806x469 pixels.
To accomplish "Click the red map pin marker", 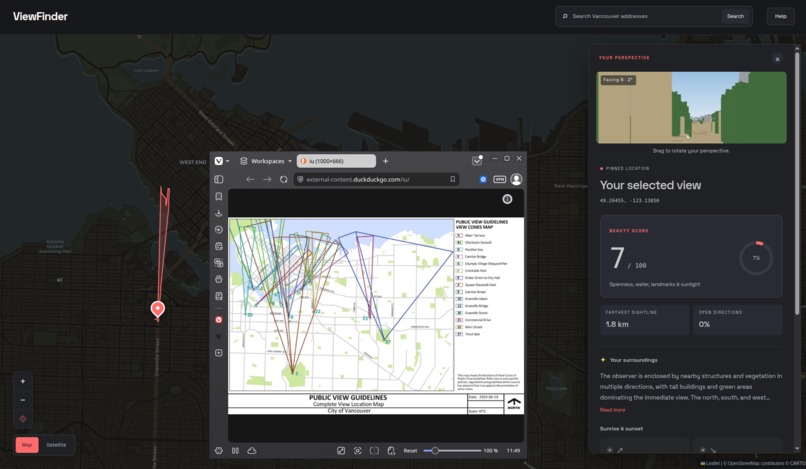I will pyautogui.click(x=158, y=309).
